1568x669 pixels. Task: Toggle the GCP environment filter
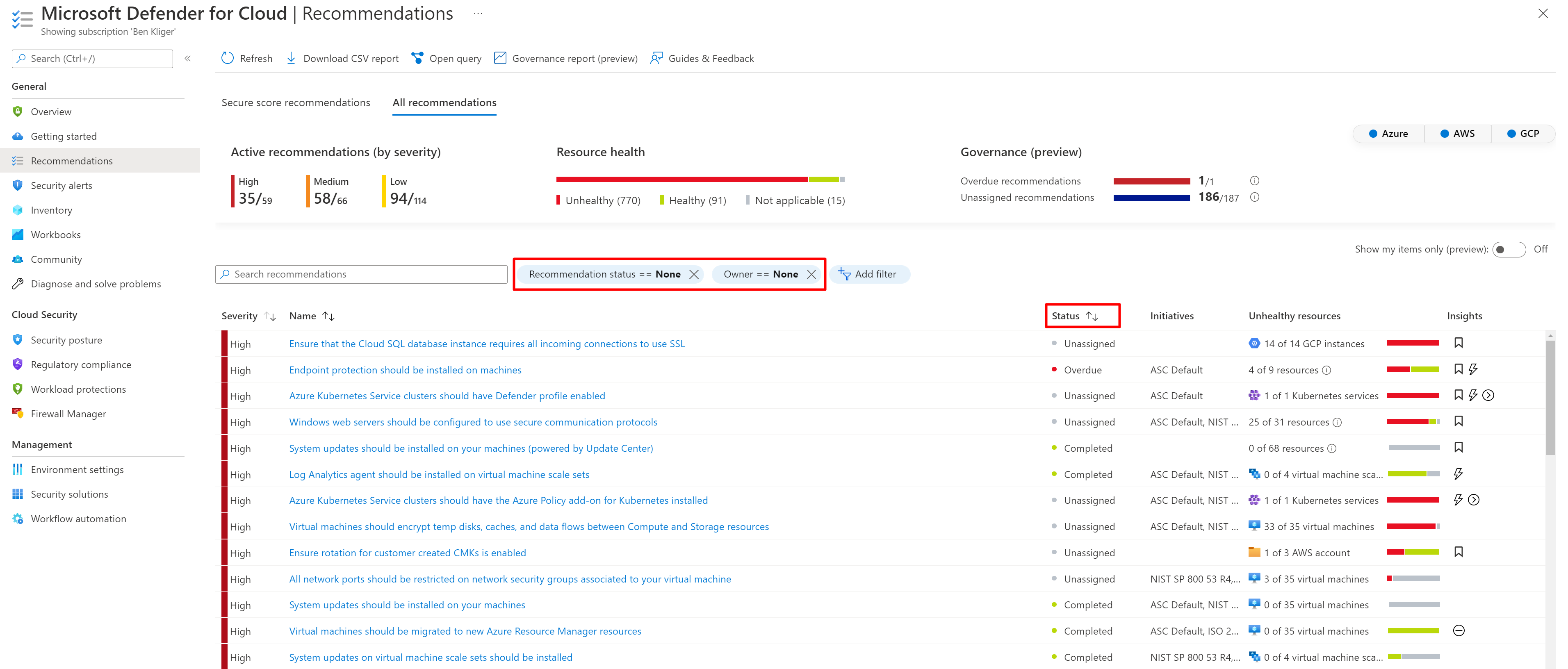tap(1522, 133)
